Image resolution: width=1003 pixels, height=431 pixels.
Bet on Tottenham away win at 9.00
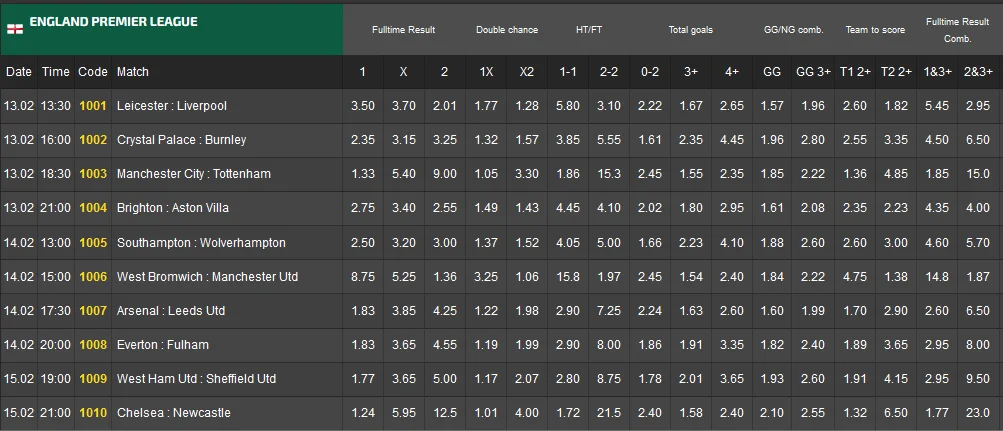tap(444, 174)
